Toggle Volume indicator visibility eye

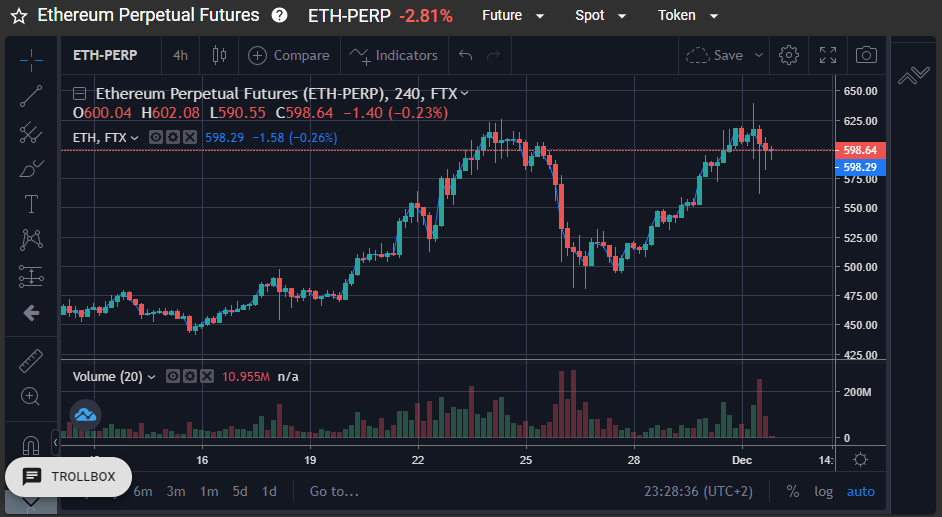[173, 376]
